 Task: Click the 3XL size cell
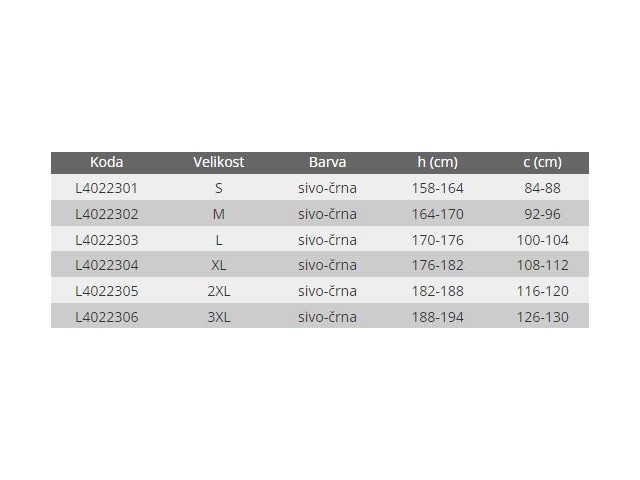tap(219, 318)
